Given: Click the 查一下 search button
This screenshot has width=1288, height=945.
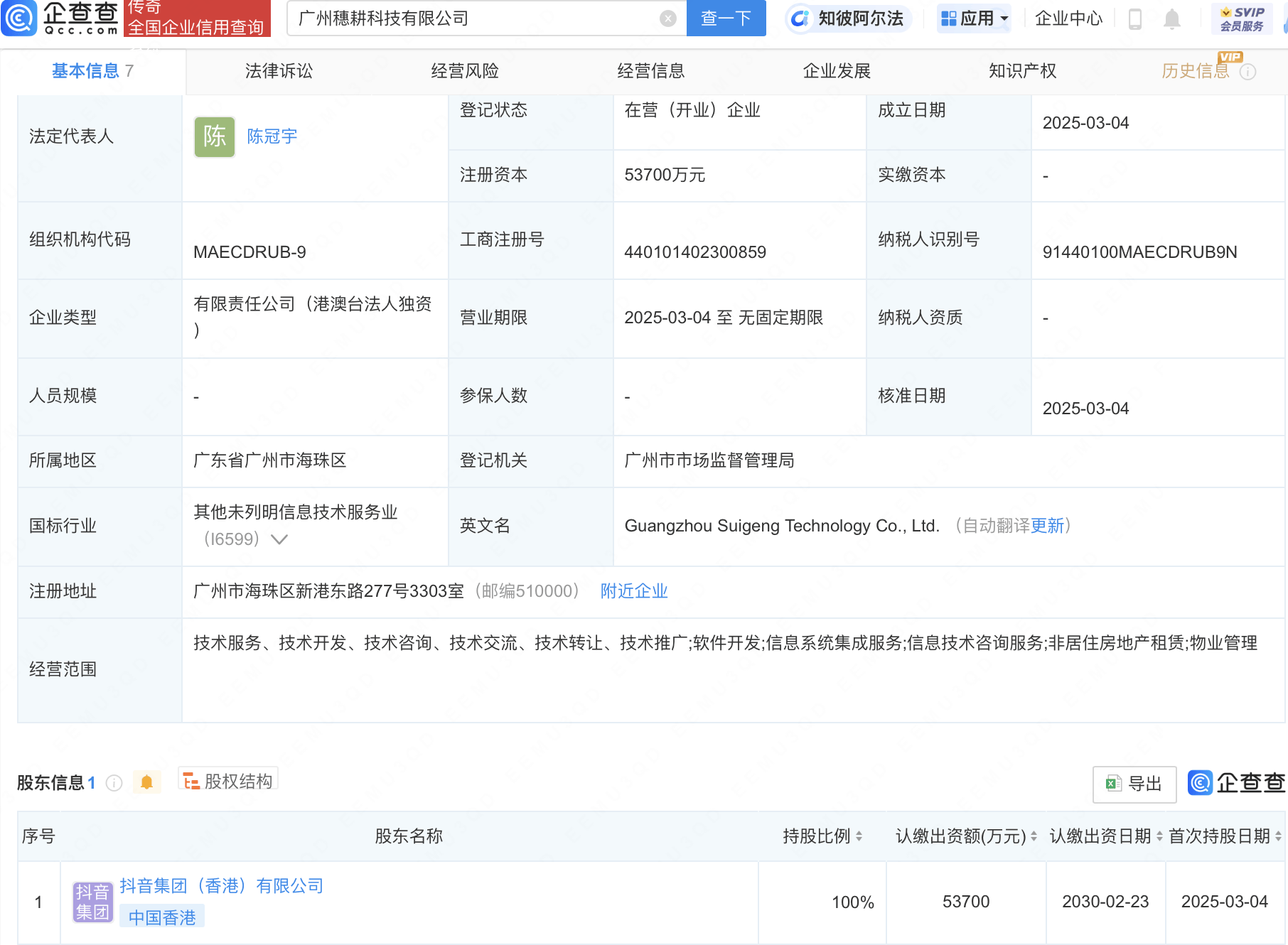Looking at the screenshot, I should 725,18.
